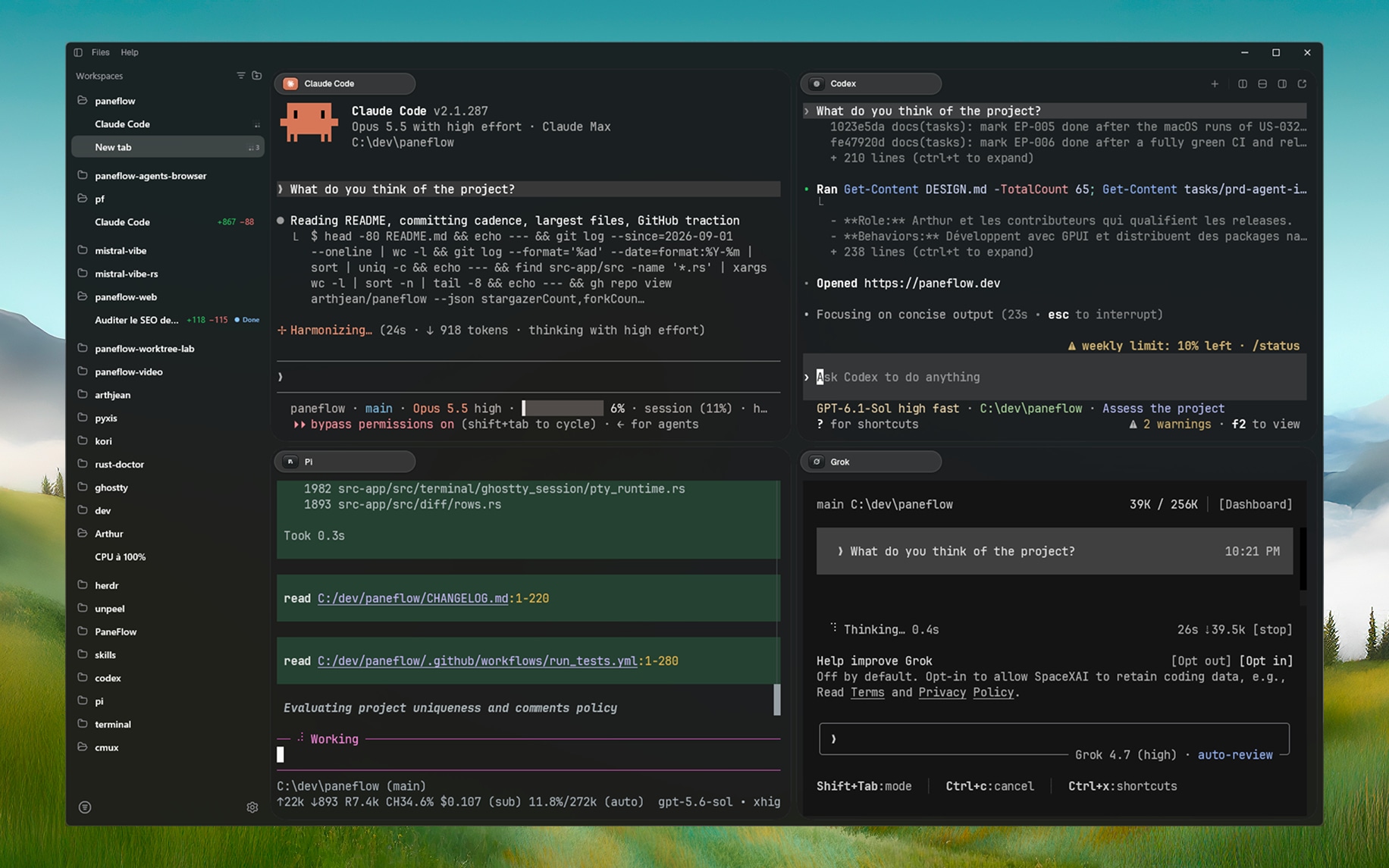Click the round list icon at sidebar bottom
This screenshot has width=1389, height=868.
click(x=85, y=807)
